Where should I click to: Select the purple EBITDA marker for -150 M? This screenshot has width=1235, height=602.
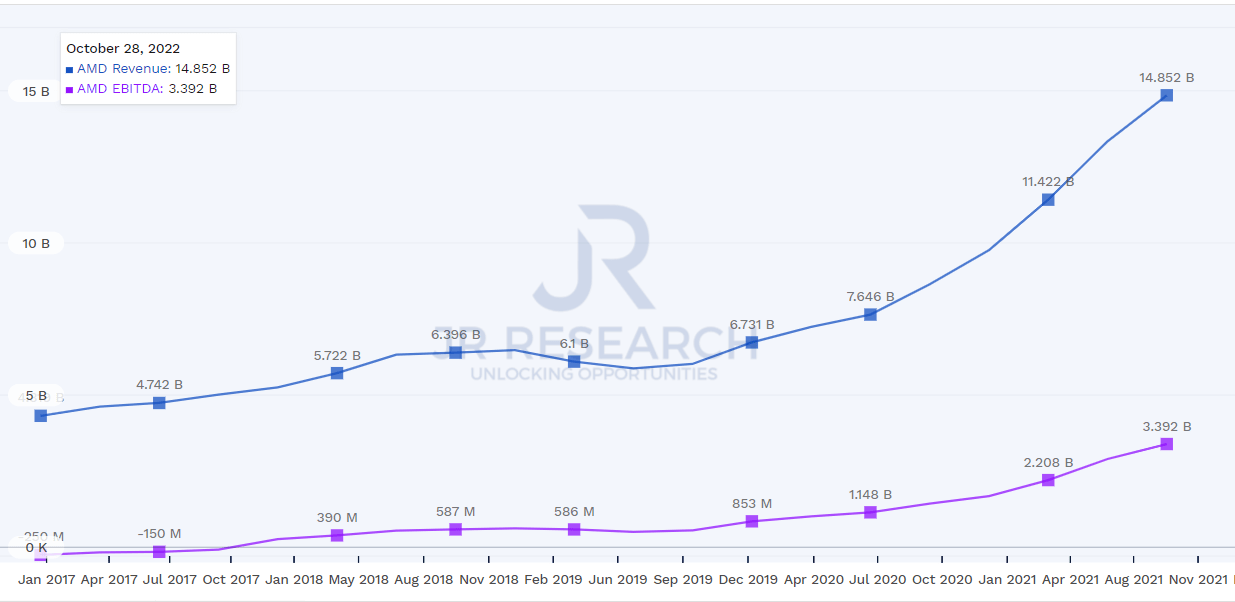click(x=159, y=552)
